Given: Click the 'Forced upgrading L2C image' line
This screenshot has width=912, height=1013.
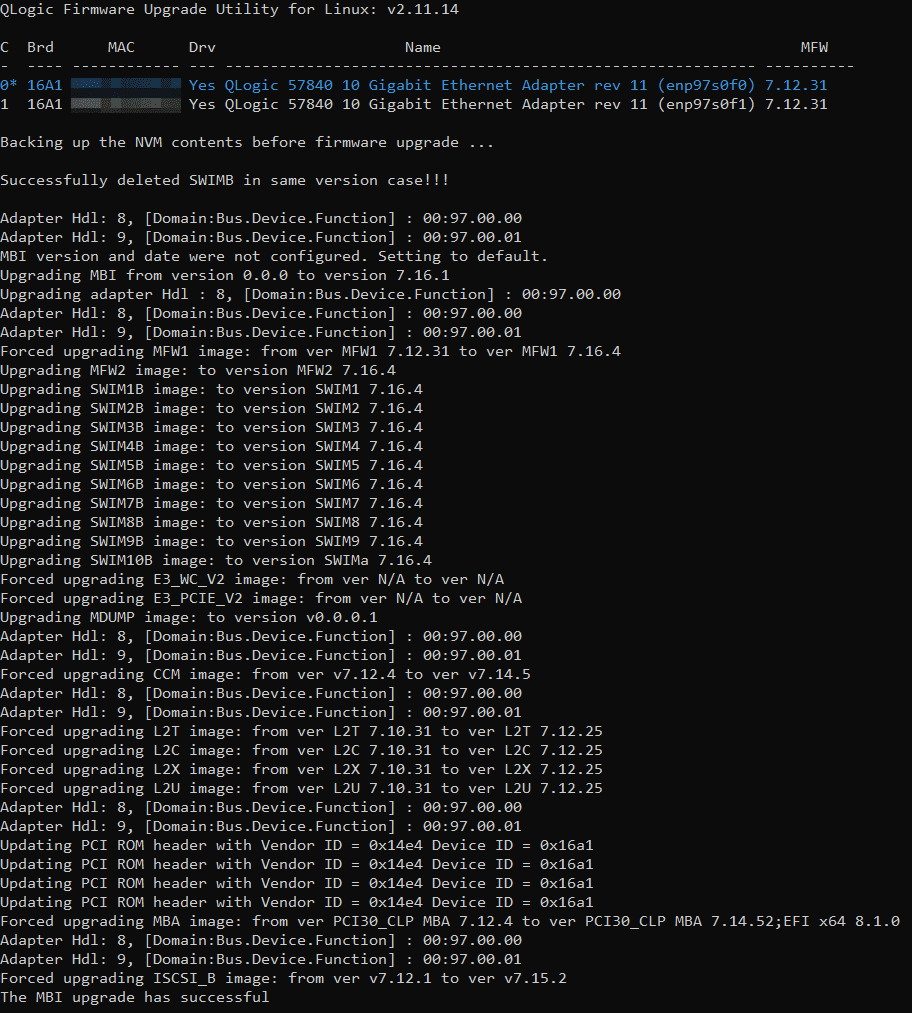Looking at the screenshot, I should point(301,750).
